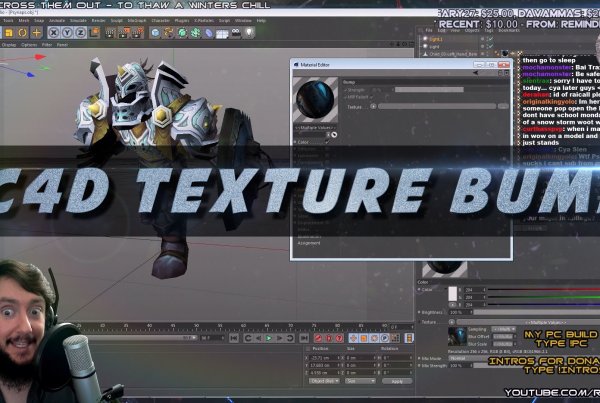This screenshot has height=403, width=600.
Task: Open Render Settings clapperboard icon
Action: [x=137, y=33]
